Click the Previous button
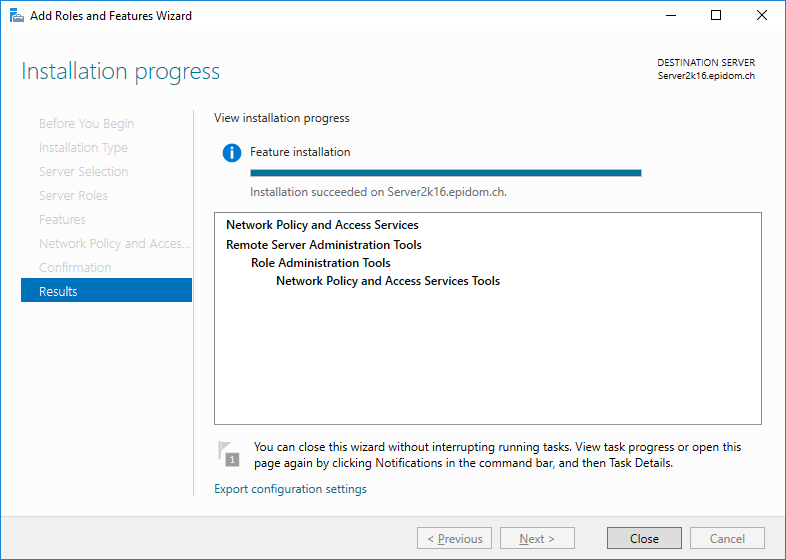 (454, 538)
